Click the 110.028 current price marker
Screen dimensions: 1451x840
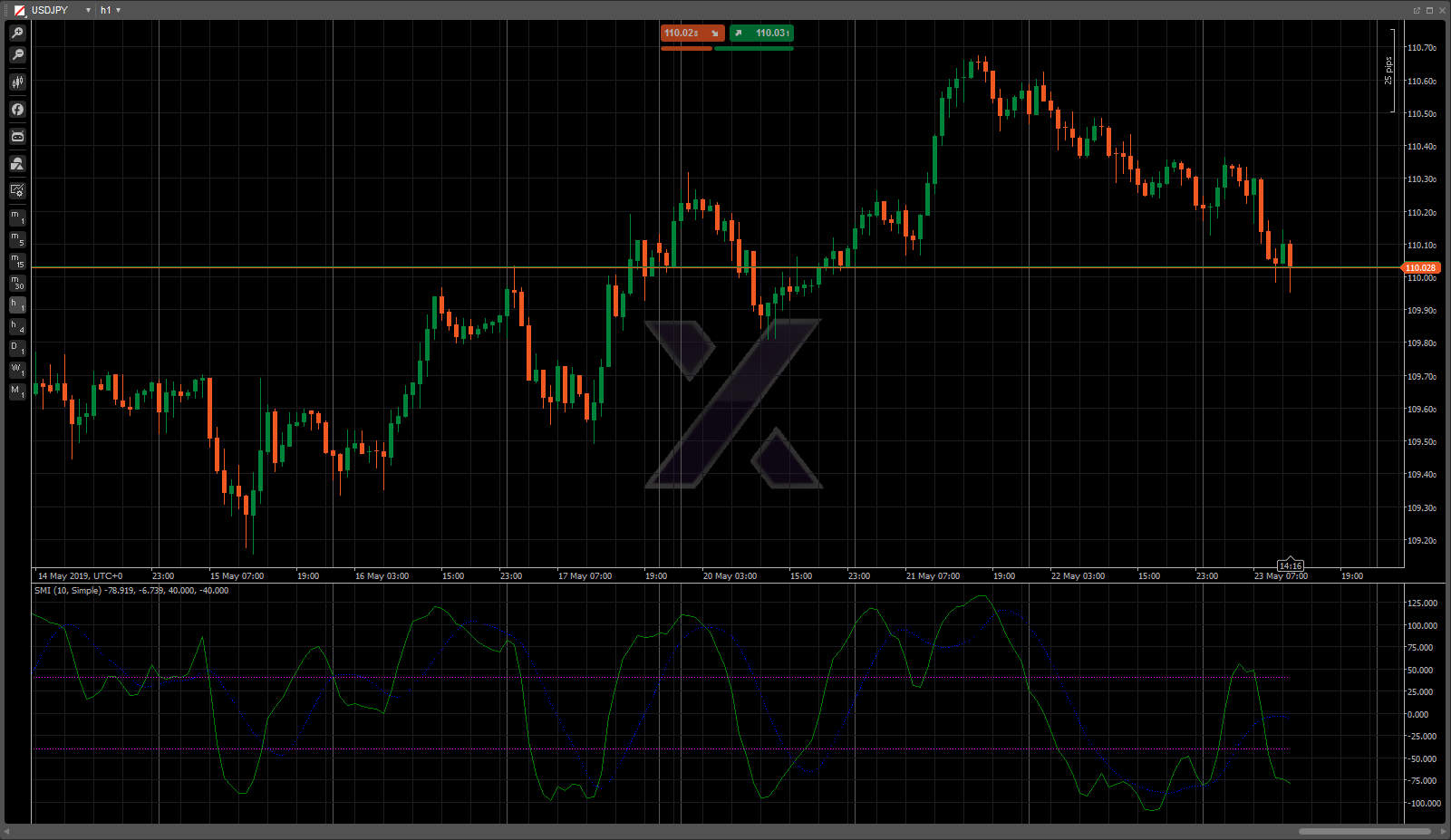1420,268
